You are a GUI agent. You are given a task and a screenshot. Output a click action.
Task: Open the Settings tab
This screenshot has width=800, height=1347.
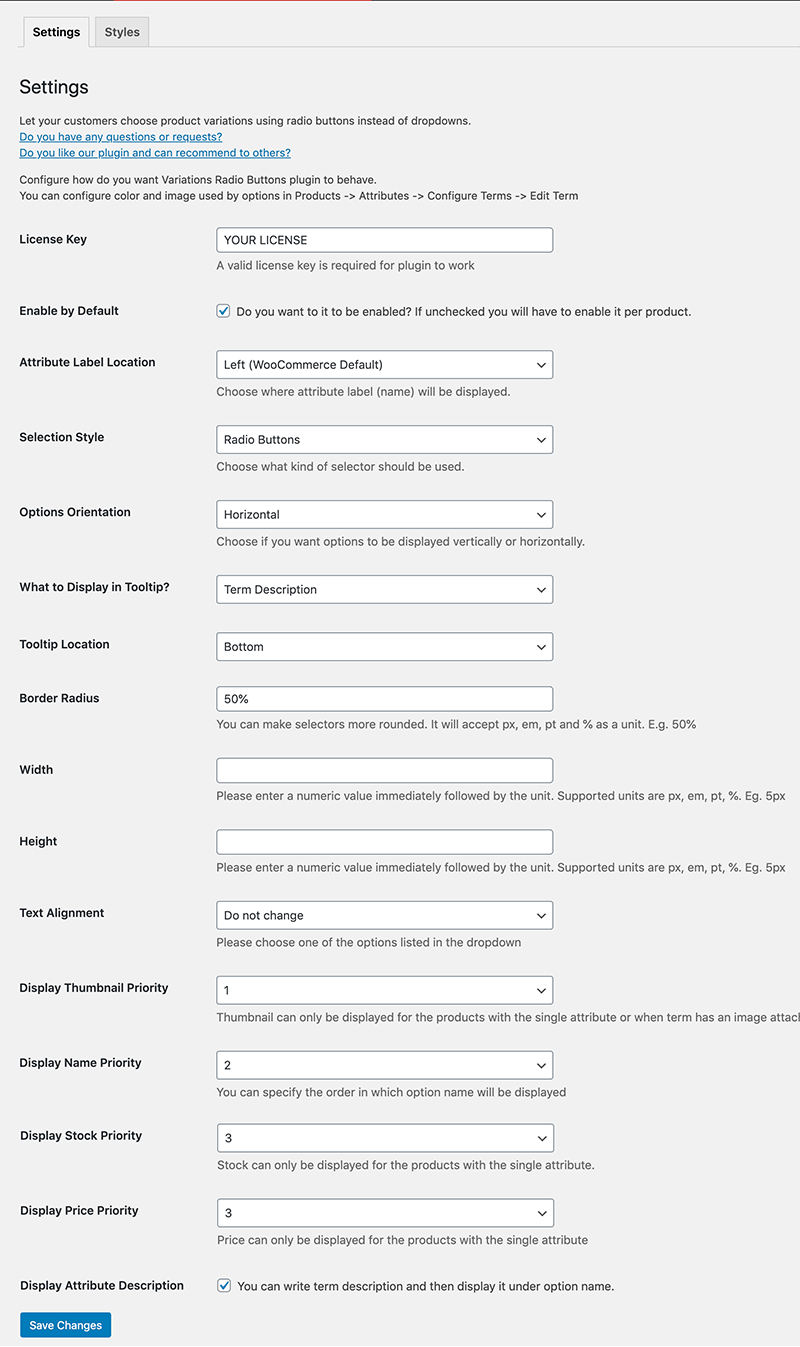(56, 32)
